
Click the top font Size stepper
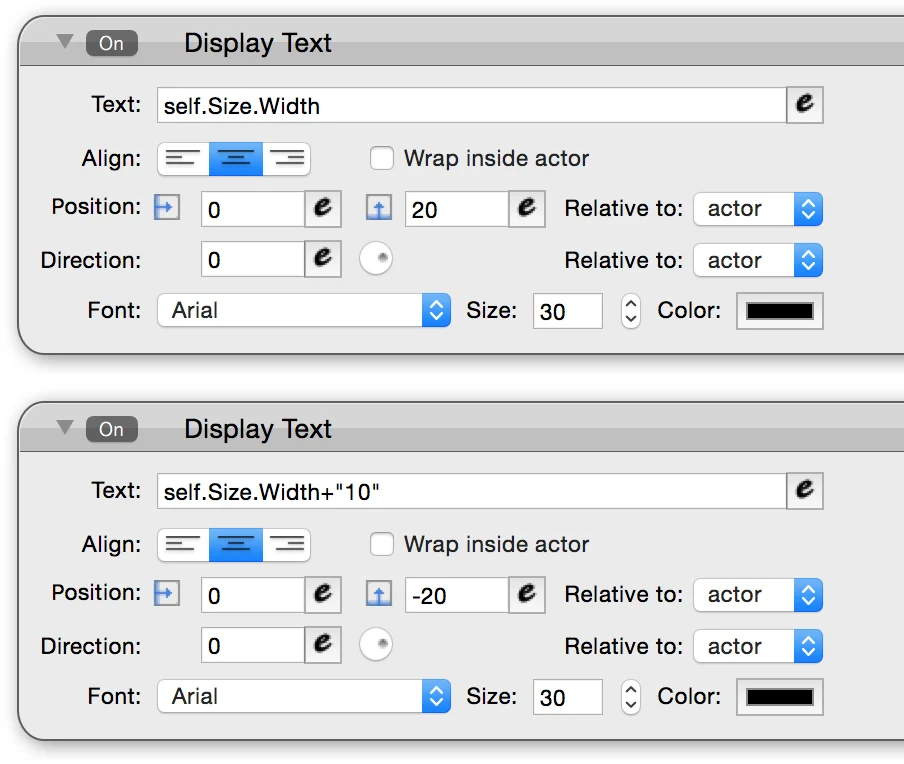[x=631, y=311]
